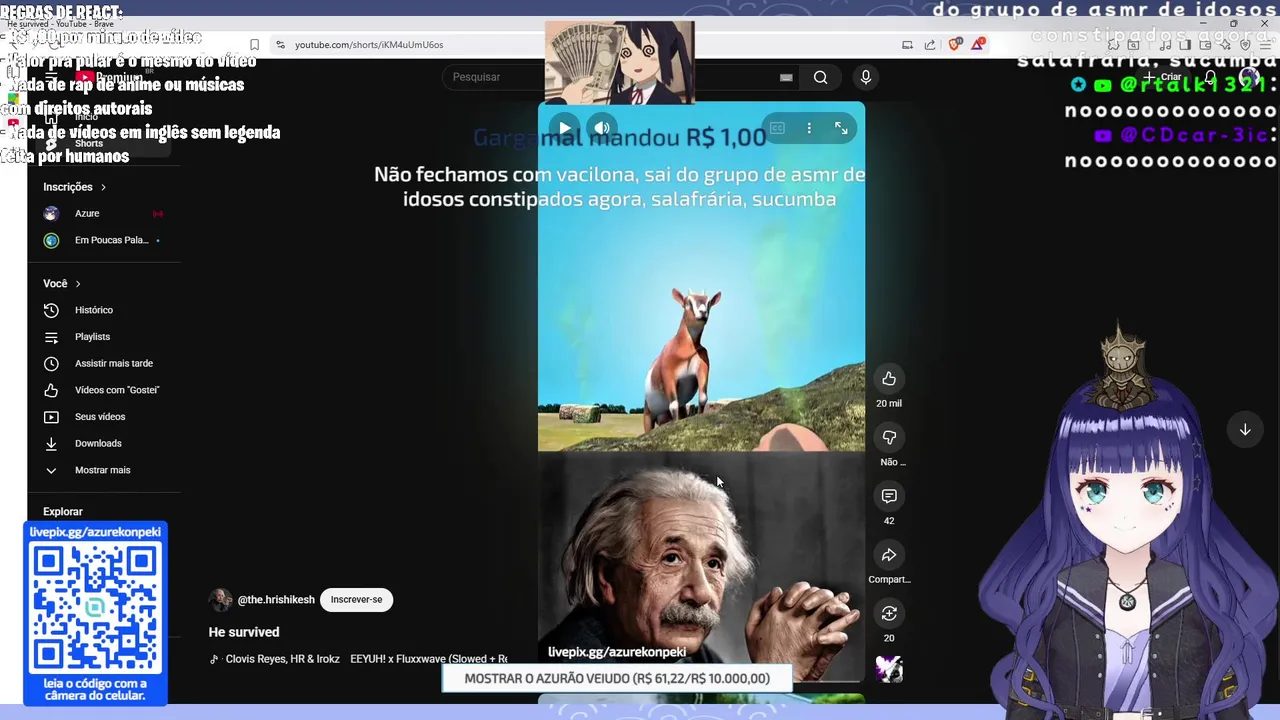
Task: Expand the Inscrições section
Action: click(x=75, y=187)
